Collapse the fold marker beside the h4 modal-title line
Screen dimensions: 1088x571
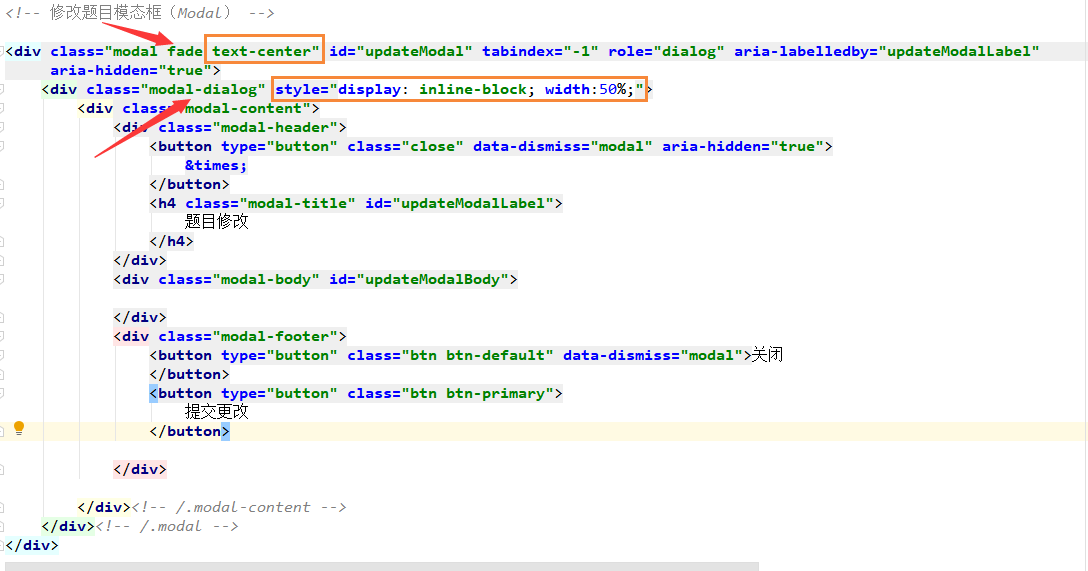(2, 203)
